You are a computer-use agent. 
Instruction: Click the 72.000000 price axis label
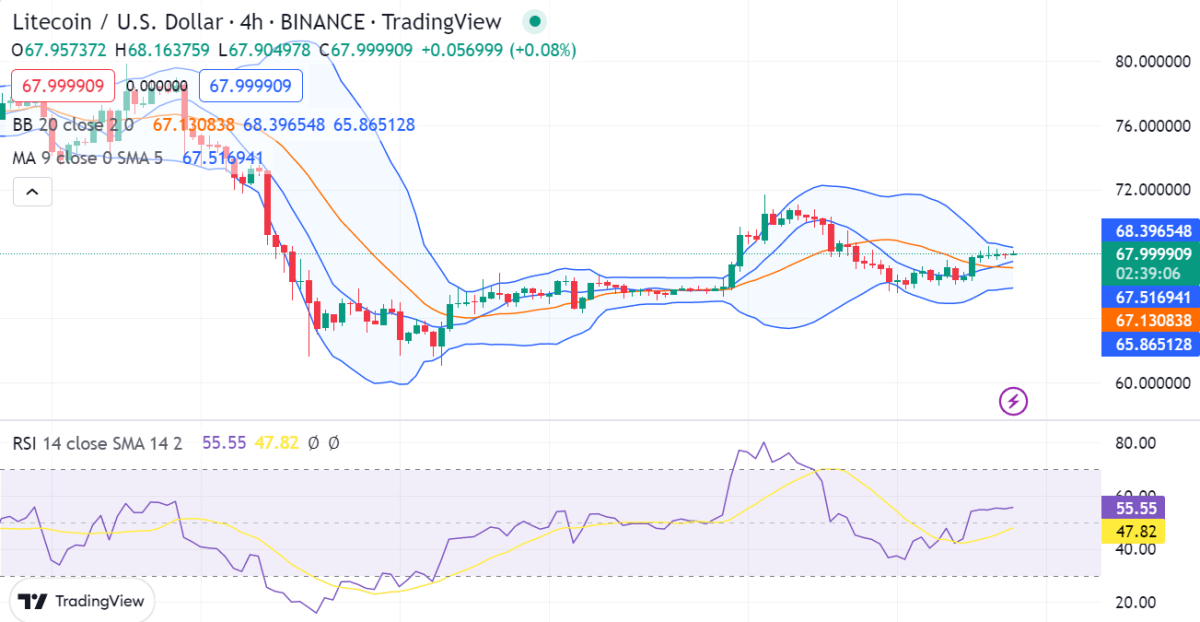click(1153, 190)
